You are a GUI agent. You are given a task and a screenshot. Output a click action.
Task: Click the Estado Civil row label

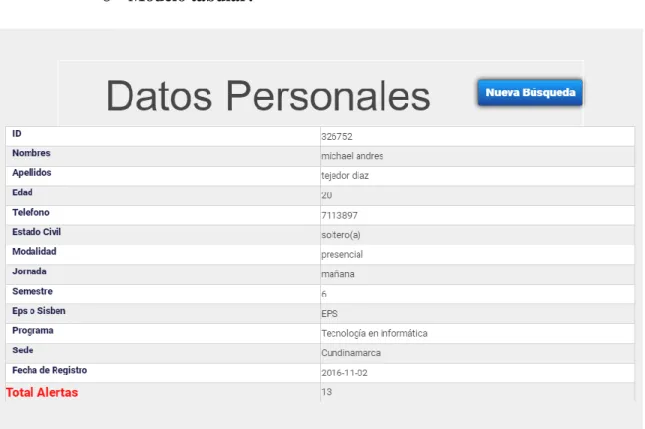tap(37, 232)
